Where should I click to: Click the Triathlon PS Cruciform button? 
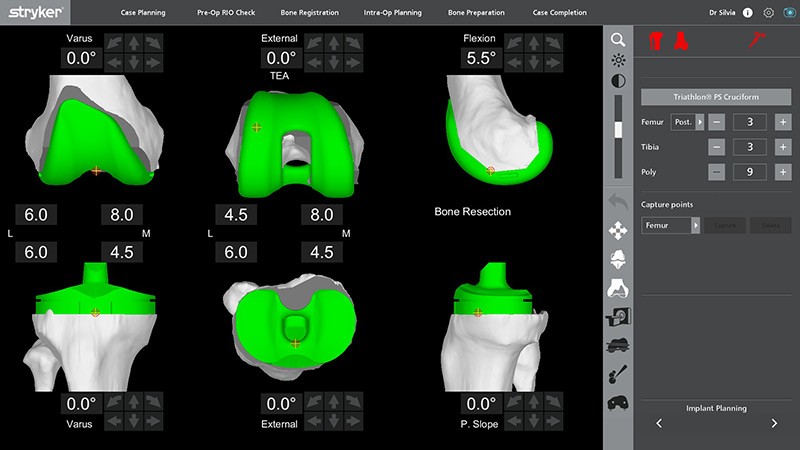pos(718,97)
